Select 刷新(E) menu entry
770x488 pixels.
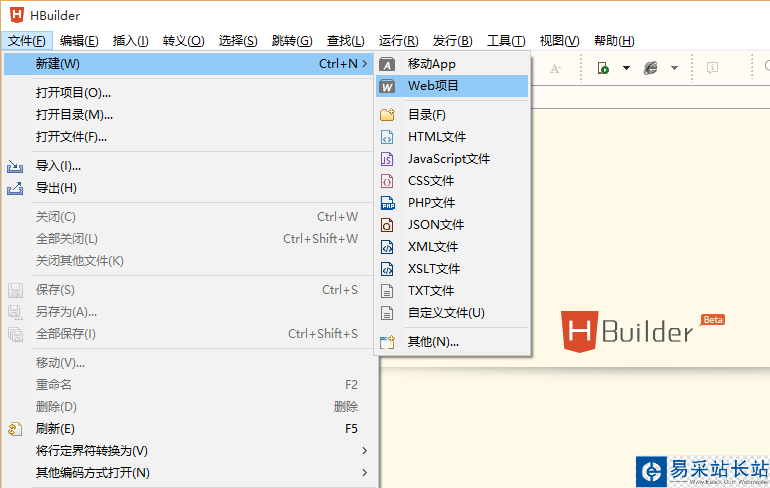(x=189, y=429)
